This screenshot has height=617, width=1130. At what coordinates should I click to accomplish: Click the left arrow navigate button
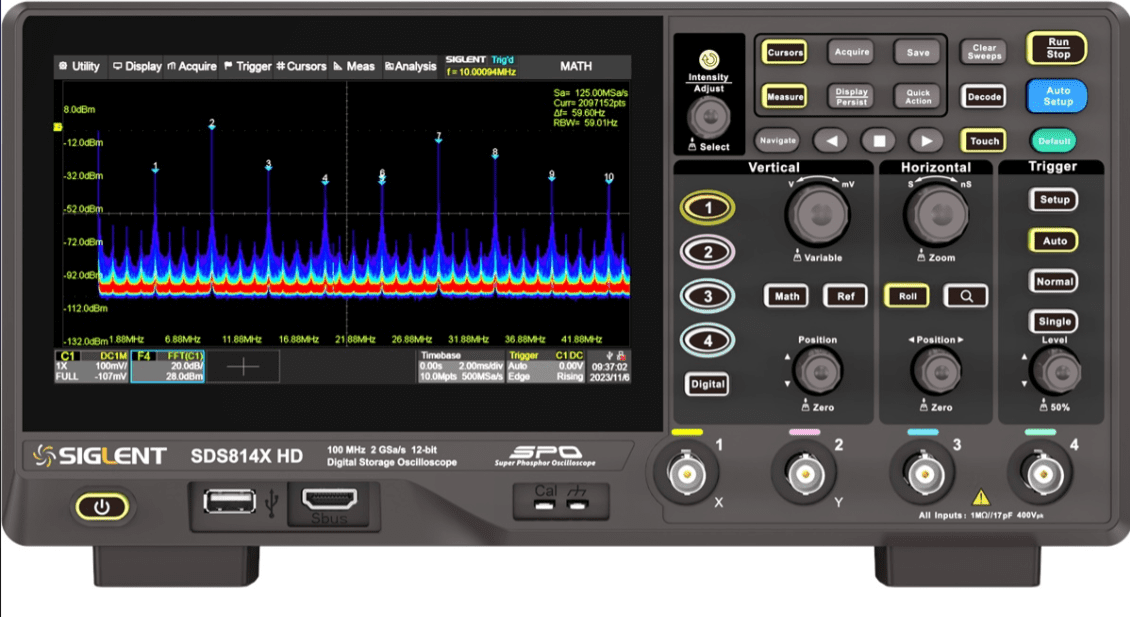829,141
